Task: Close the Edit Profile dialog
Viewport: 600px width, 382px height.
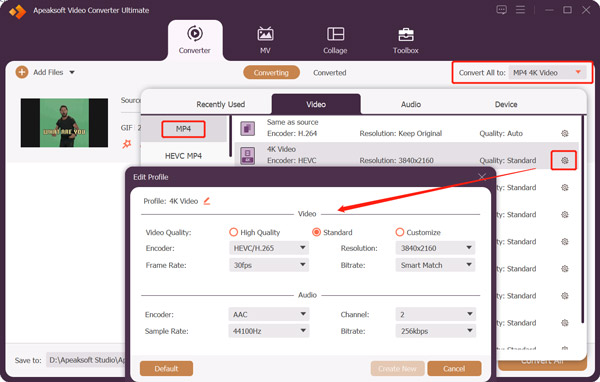Action: point(482,177)
